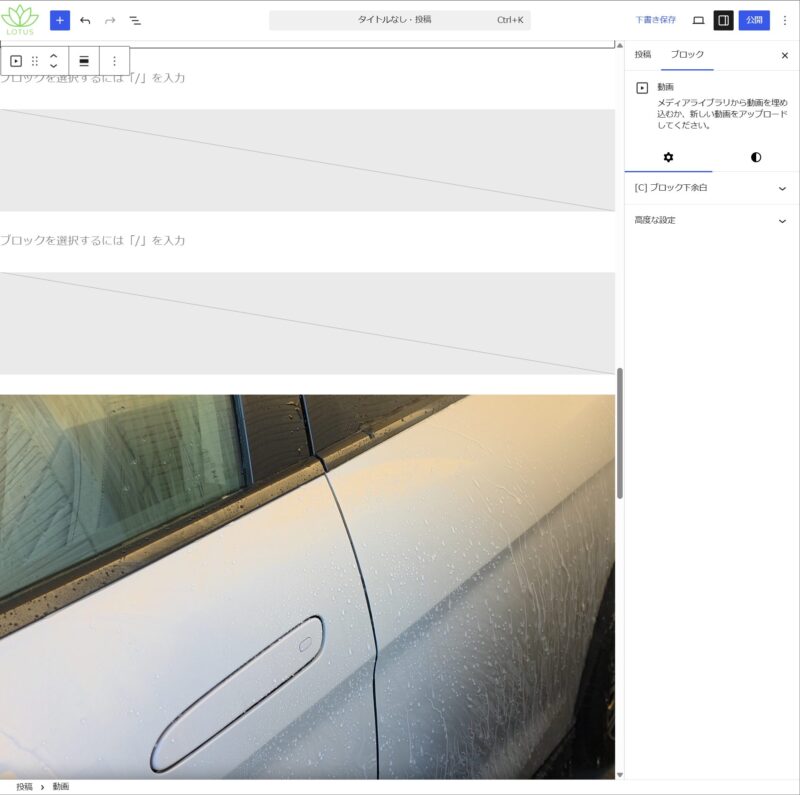Undo the last edit
Viewport: 800px width, 795px height.
coord(85,20)
